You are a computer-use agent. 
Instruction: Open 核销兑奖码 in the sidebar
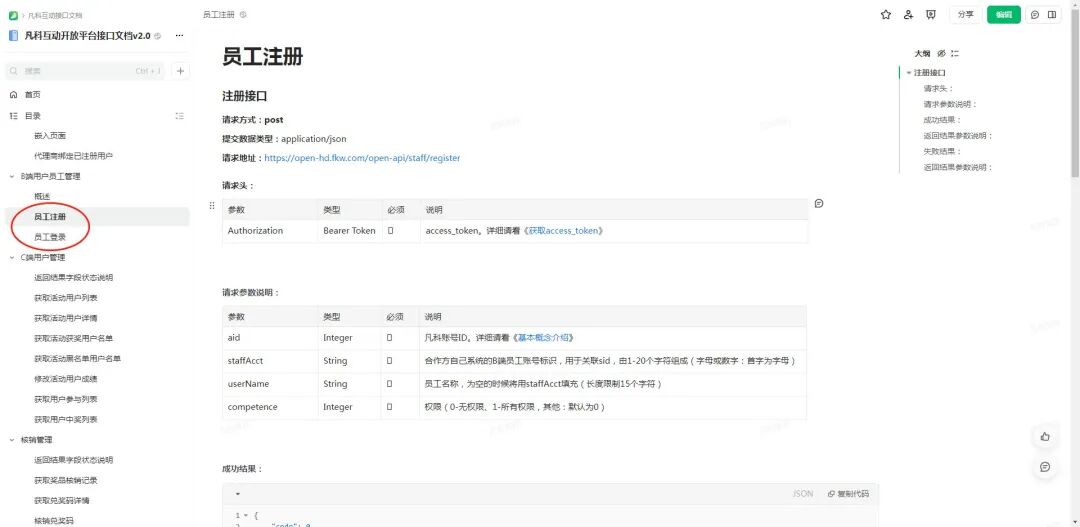tap(54, 520)
